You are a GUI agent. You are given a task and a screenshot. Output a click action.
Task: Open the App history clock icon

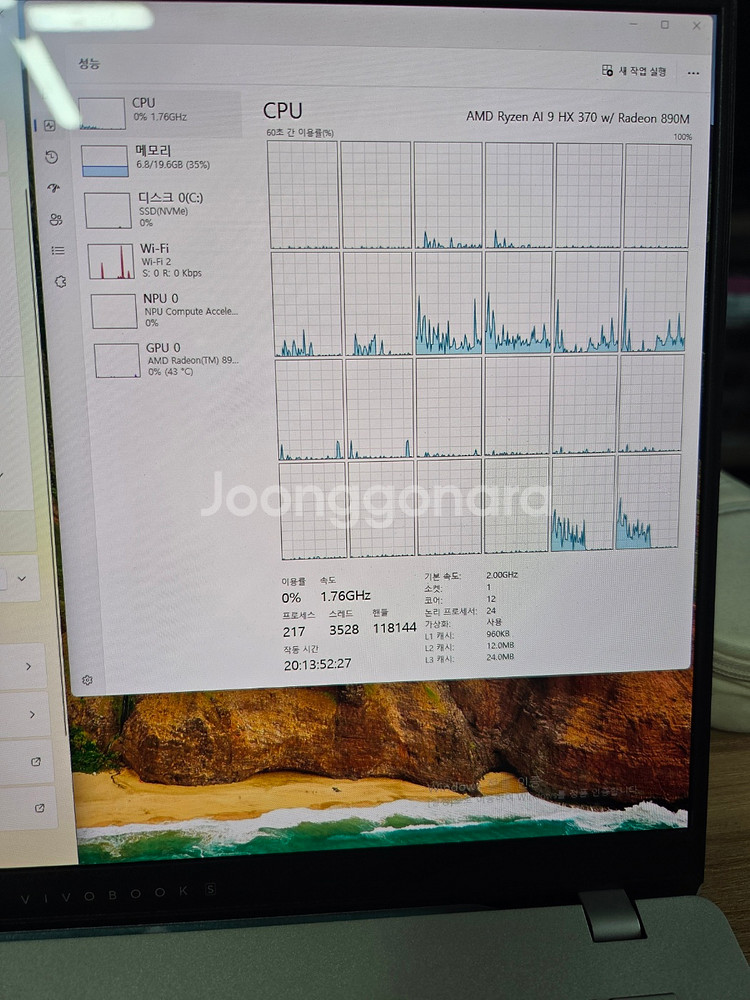(52, 157)
